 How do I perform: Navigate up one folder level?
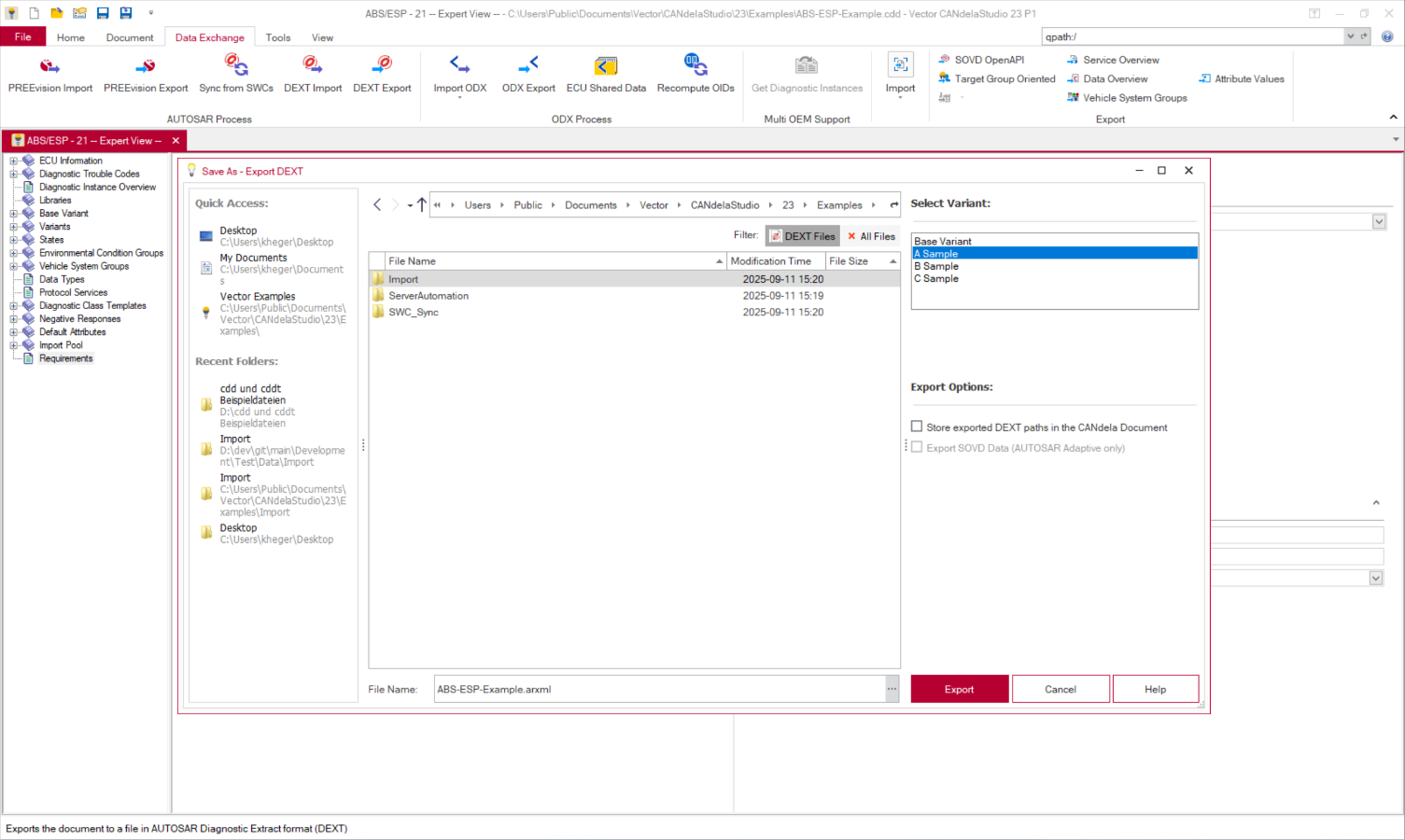pos(422,204)
